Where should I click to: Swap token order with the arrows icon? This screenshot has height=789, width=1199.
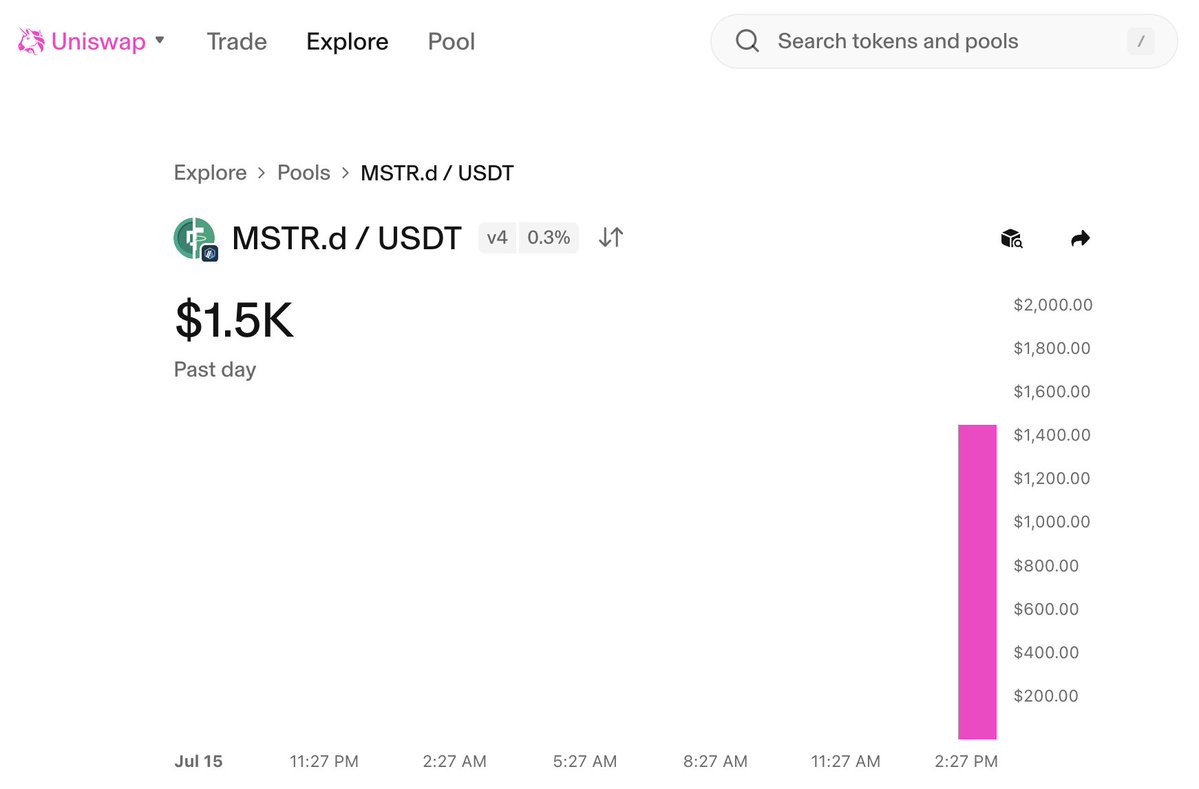pos(611,238)
